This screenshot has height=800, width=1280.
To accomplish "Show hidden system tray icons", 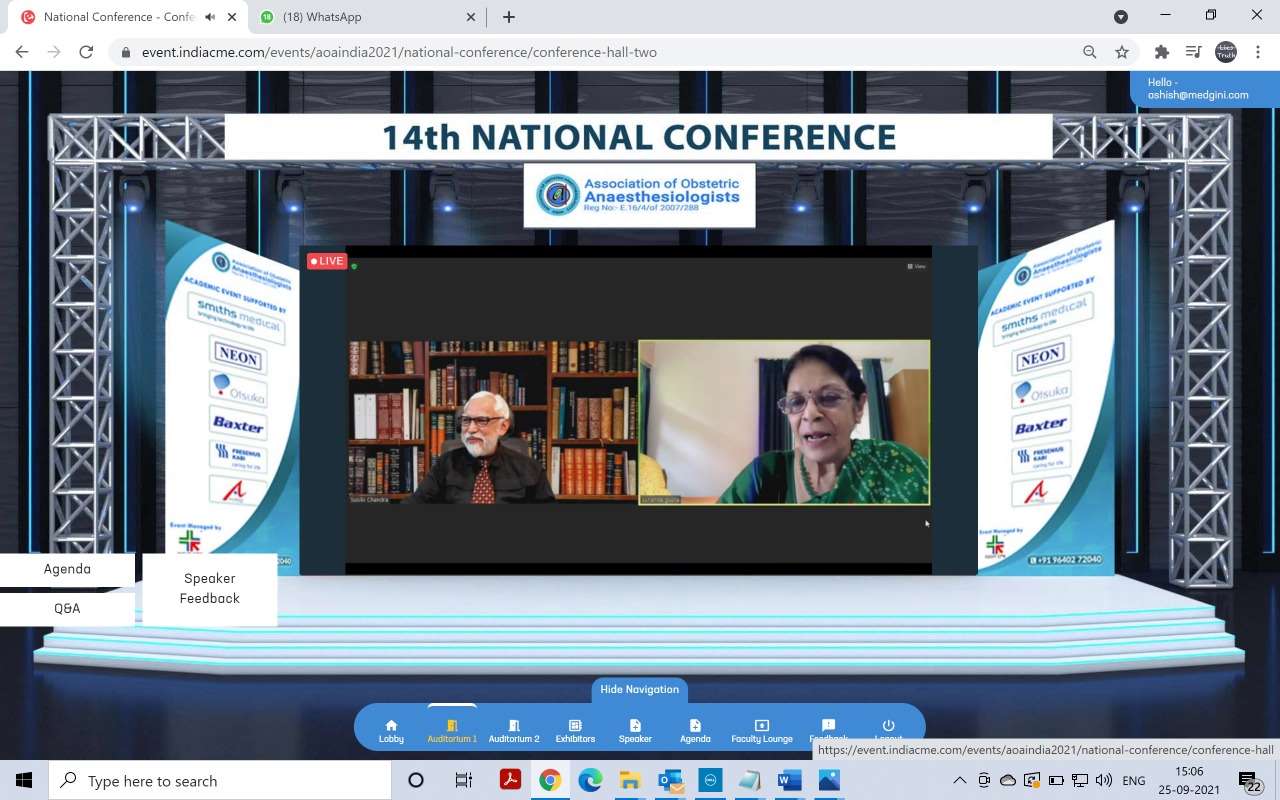I will tap(960, 781).
